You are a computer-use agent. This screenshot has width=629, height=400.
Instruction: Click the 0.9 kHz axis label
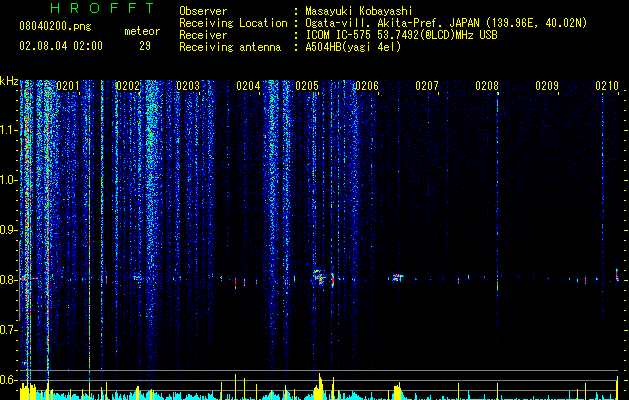(x=9, y=230)
